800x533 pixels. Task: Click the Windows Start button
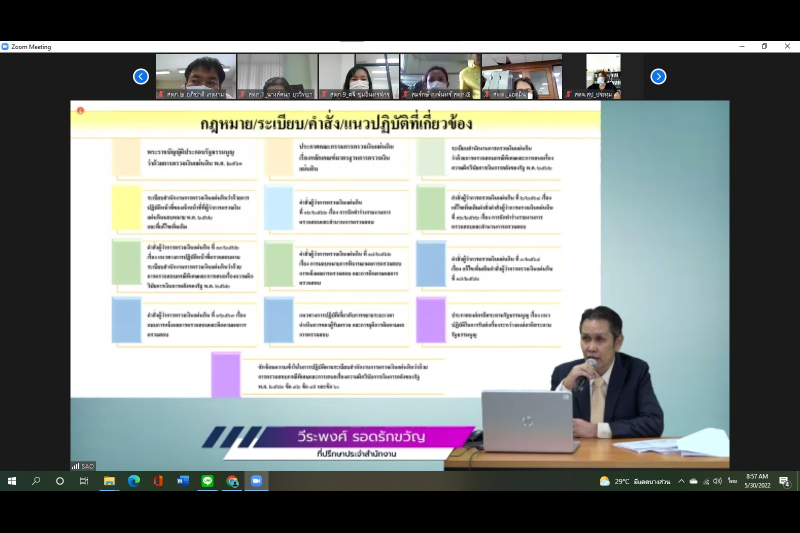(x=12, y=481)
